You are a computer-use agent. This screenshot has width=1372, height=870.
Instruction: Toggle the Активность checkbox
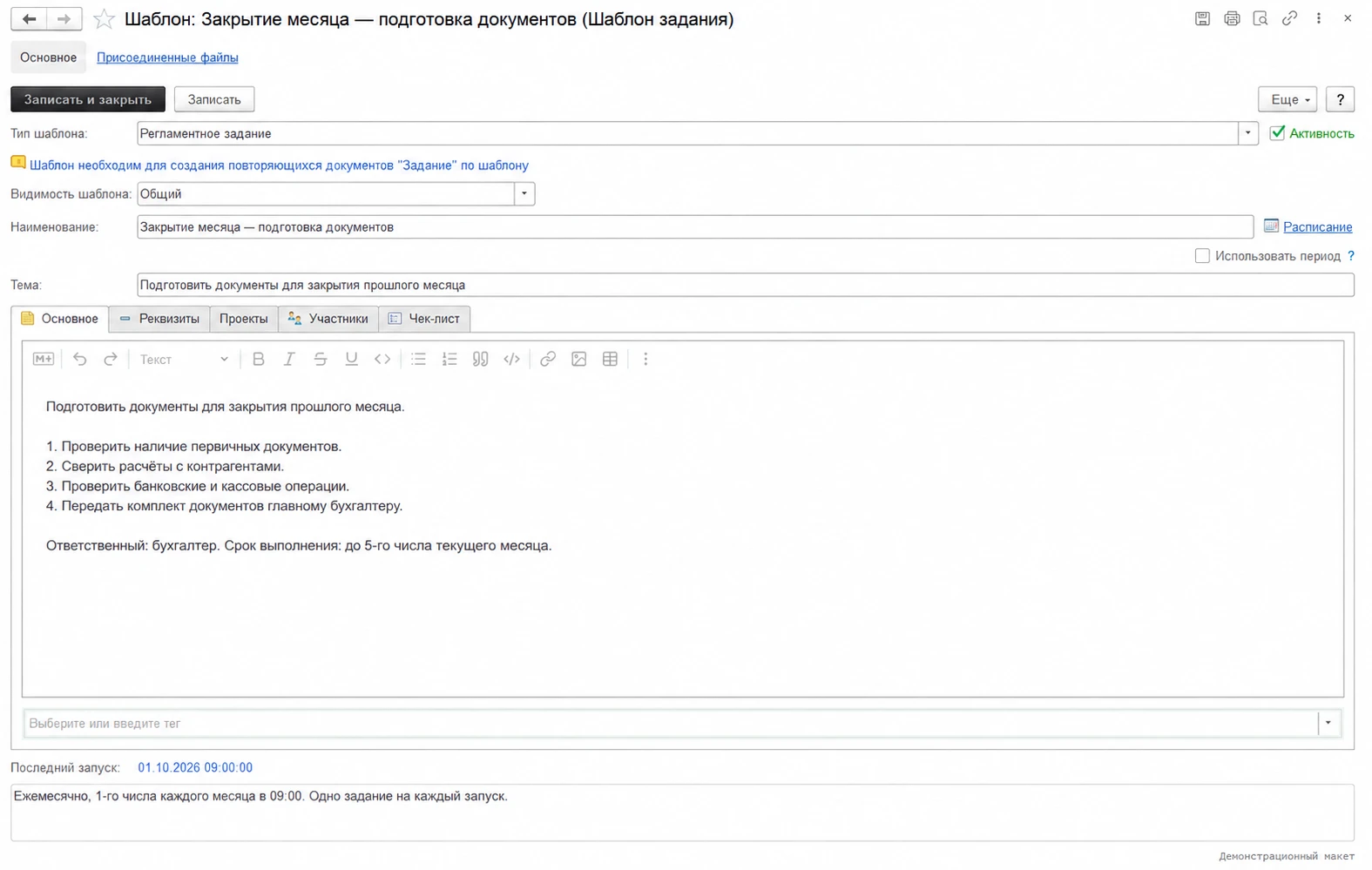click(1277, 133)
